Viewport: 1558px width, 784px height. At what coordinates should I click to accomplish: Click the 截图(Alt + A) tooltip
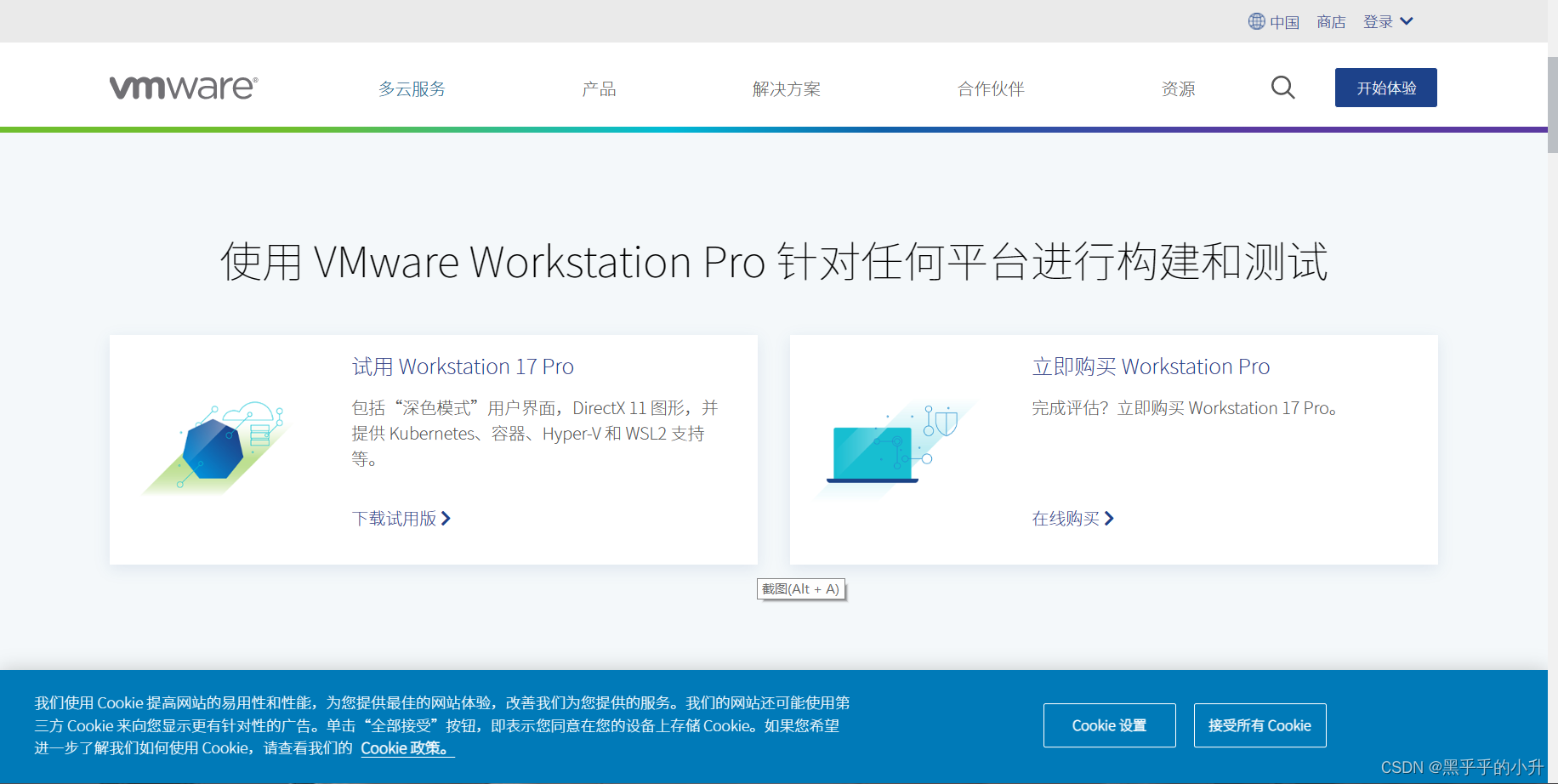[x=801, y=589]
